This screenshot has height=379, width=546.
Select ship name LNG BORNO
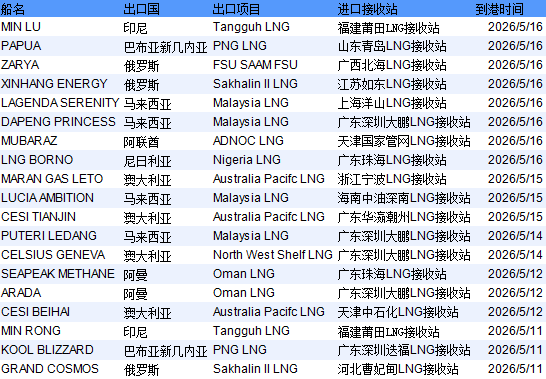pos(37,160)
